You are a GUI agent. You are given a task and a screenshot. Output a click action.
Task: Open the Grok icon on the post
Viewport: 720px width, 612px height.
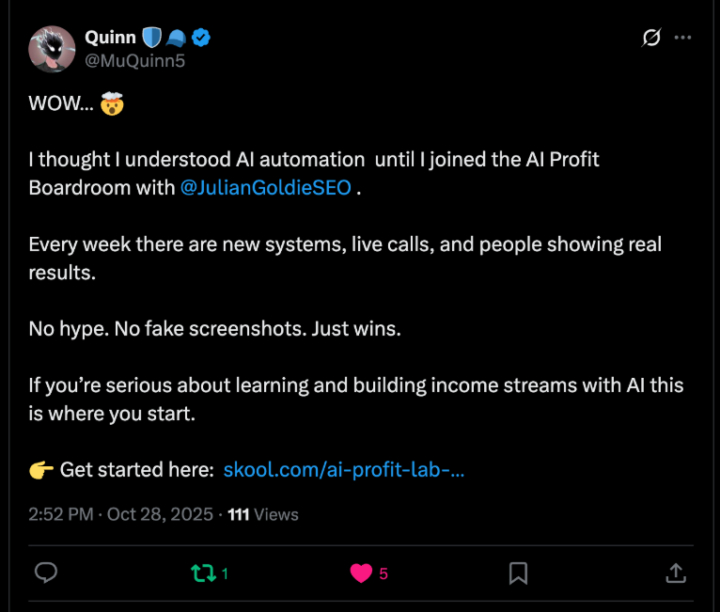pyautogui.click(x=651, y=38)
